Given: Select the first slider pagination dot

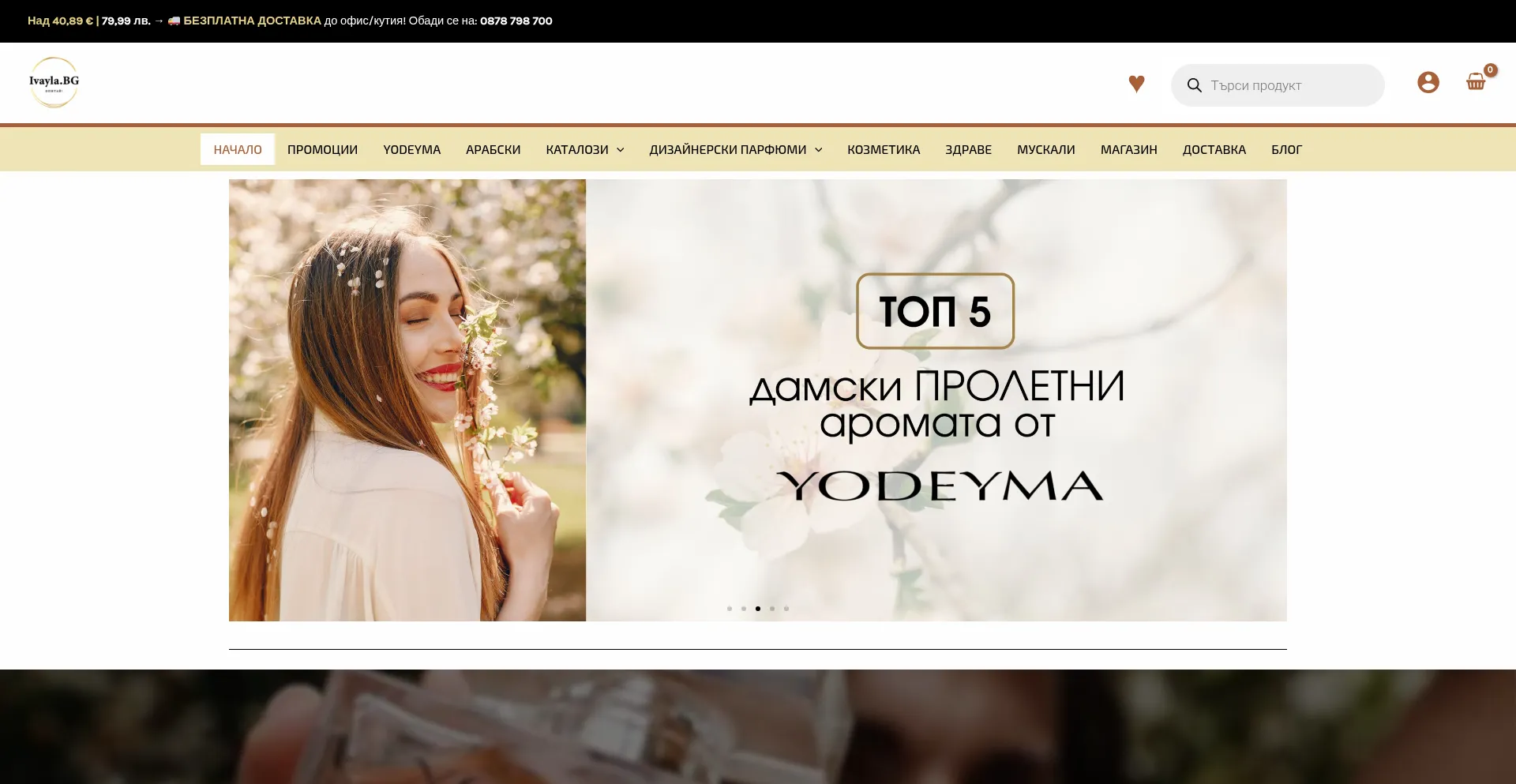Looking at the screenshot, I should (730, 609).
